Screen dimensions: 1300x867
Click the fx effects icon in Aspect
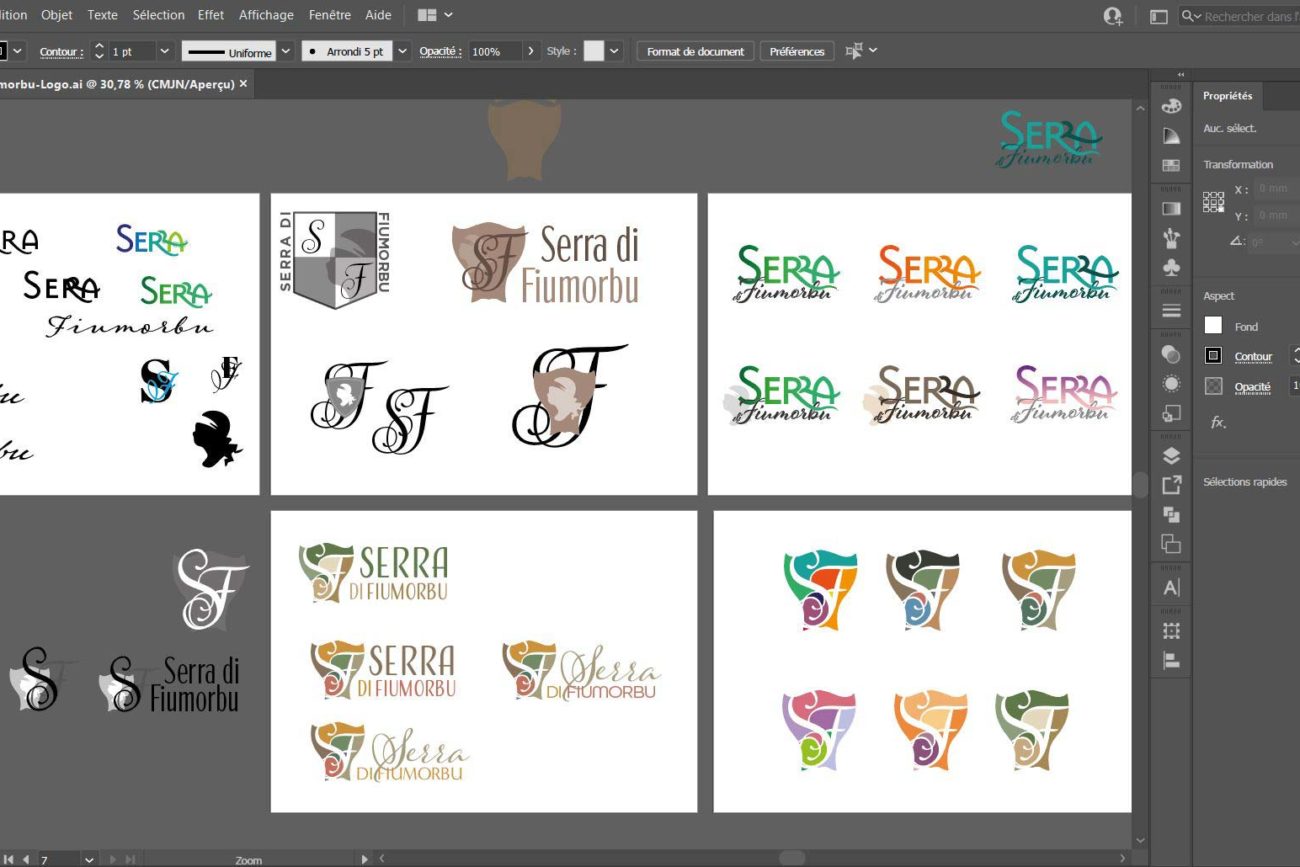tap(1217, 422)
